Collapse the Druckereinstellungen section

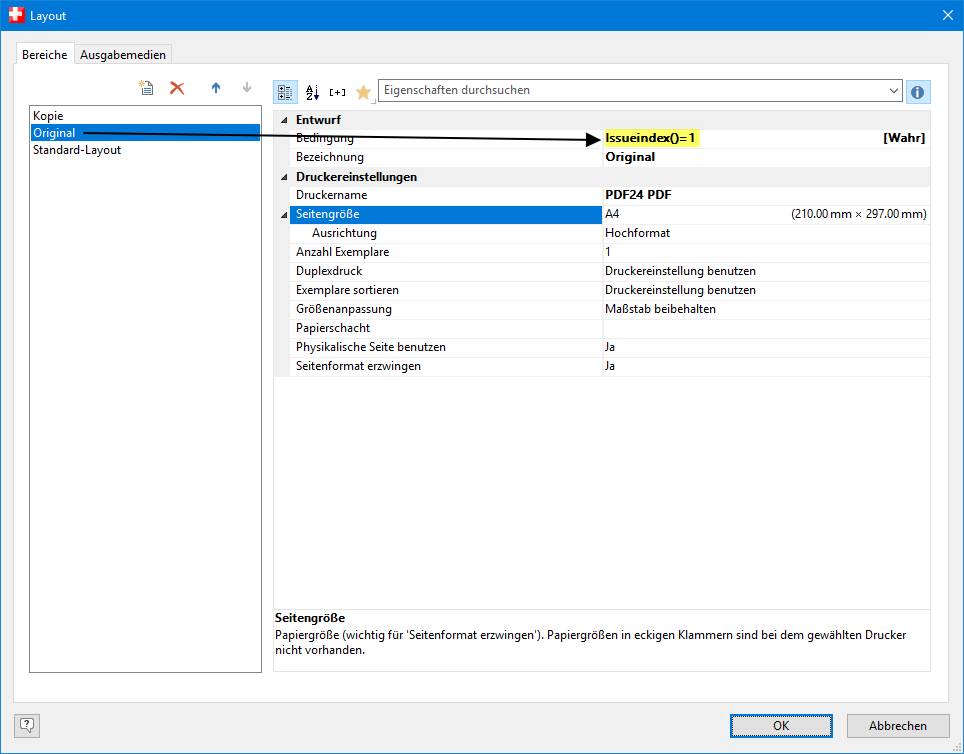click(x=283, y=177)
